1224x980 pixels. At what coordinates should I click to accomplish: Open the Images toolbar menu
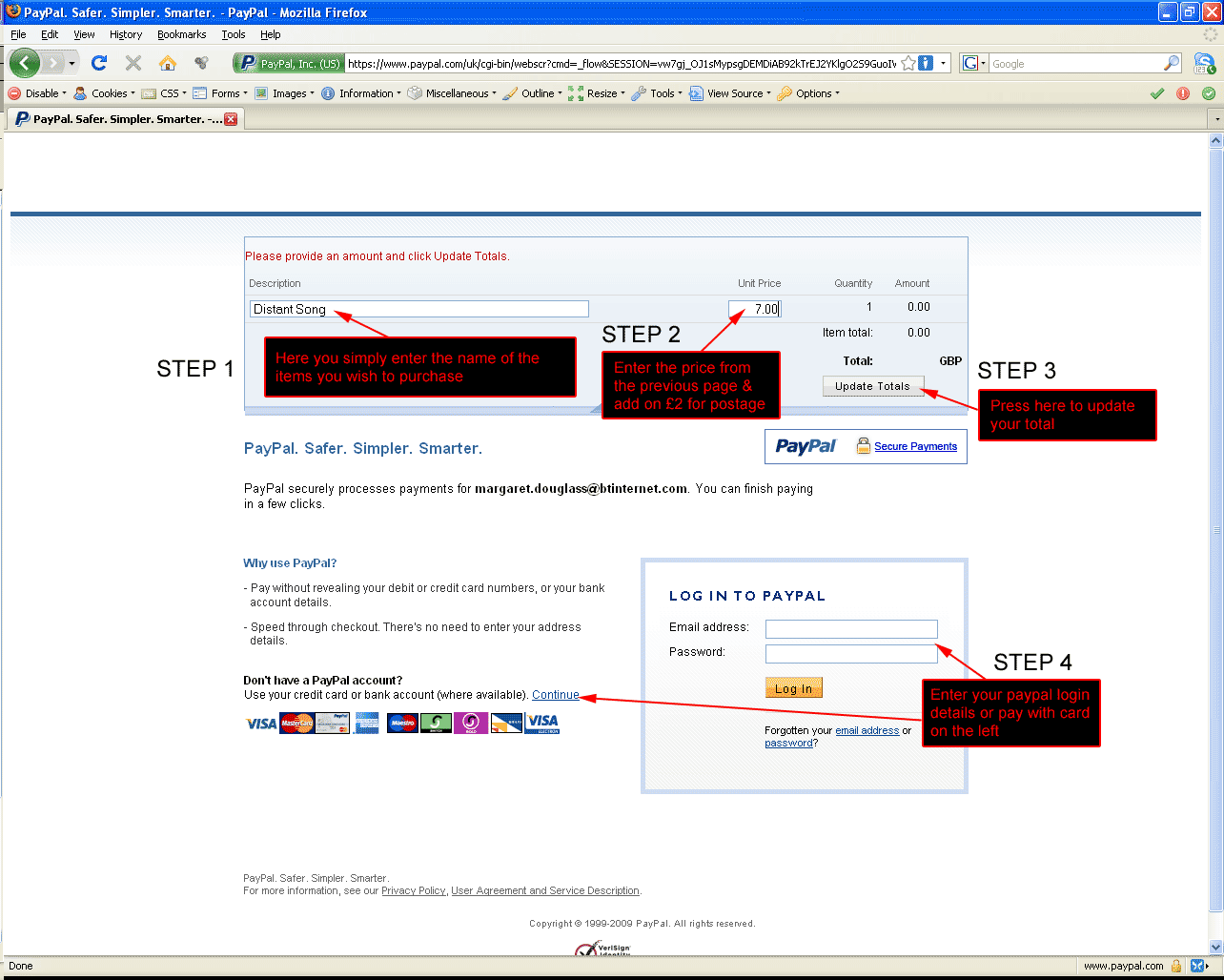coord(284,93)
